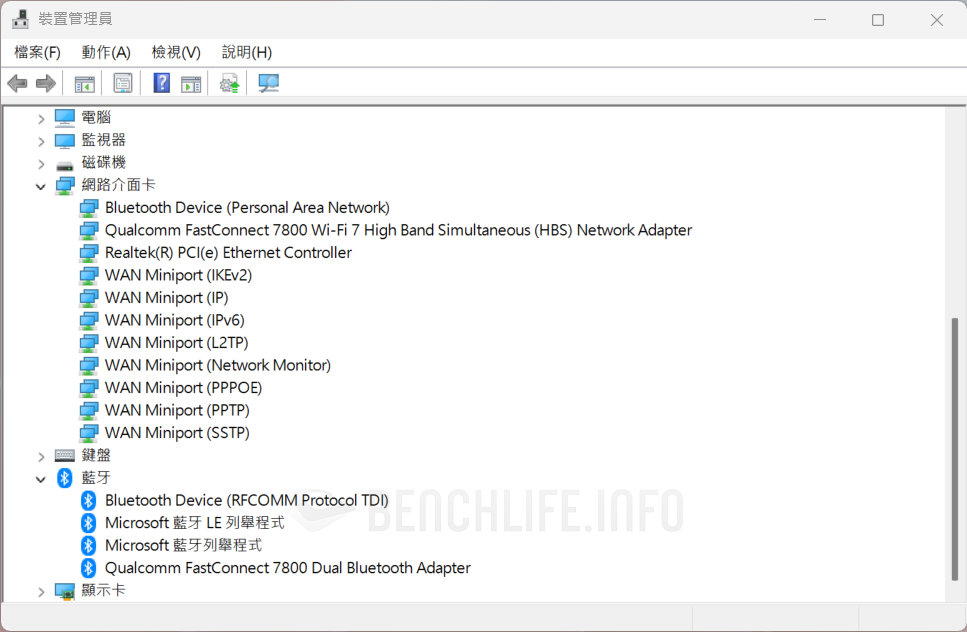Select Qualcomm FastConnect 7800 Wi-Fi 7 Network Adapter
Viewport: 967px width, 632px height.
pyautogui.click(x=398, y=230)
